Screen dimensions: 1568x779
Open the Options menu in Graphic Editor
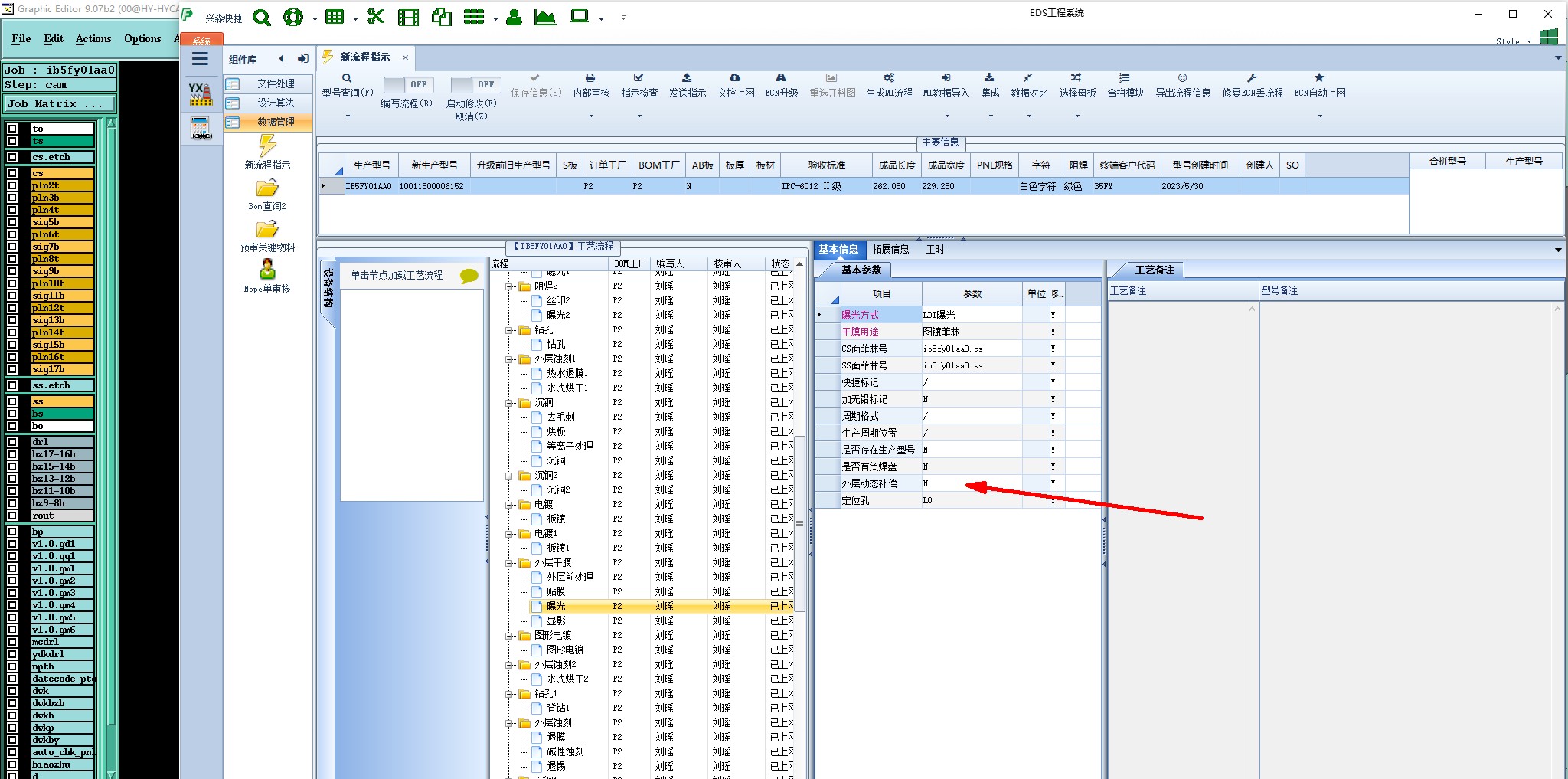point(142,38)
